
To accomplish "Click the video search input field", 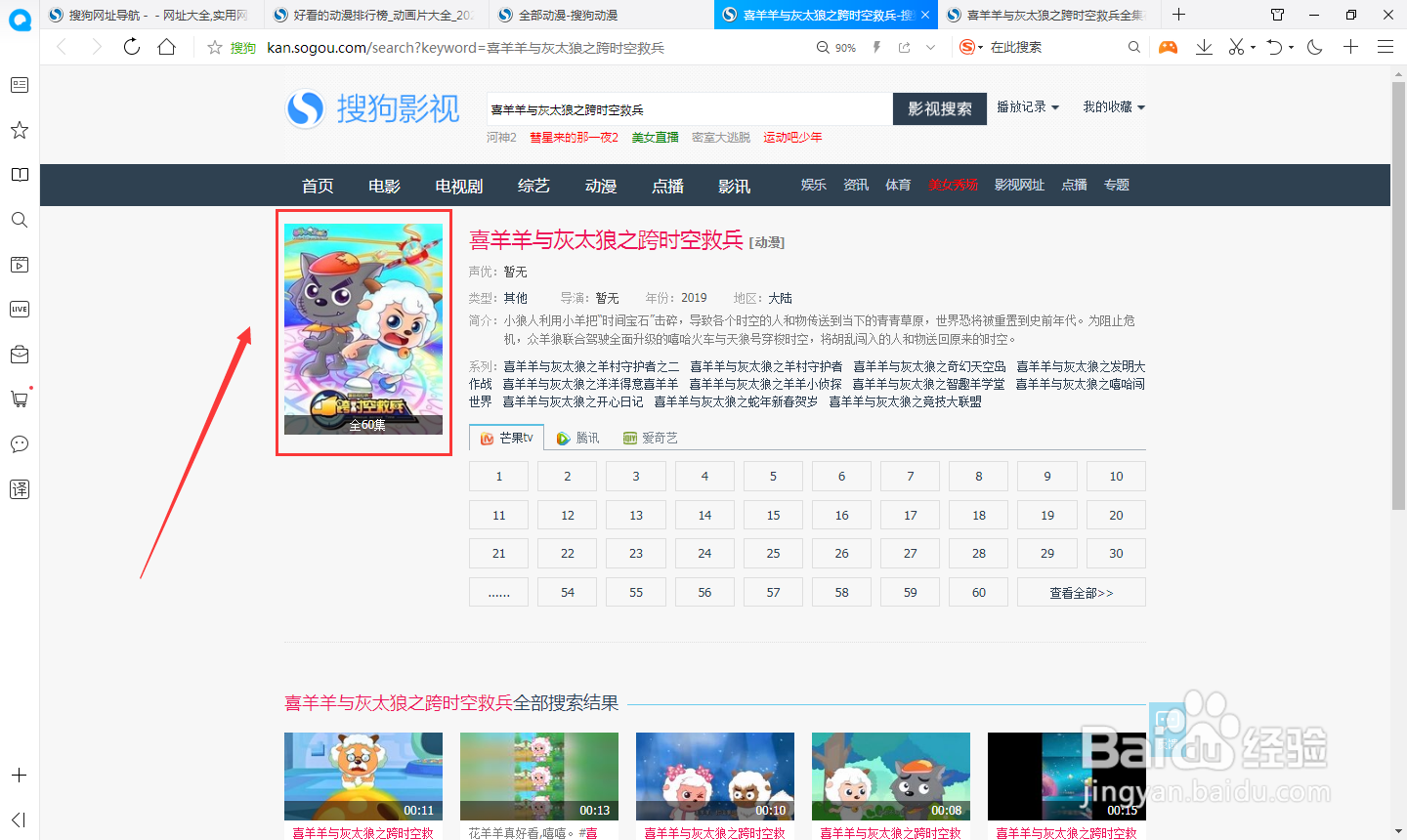I will 690,109.
